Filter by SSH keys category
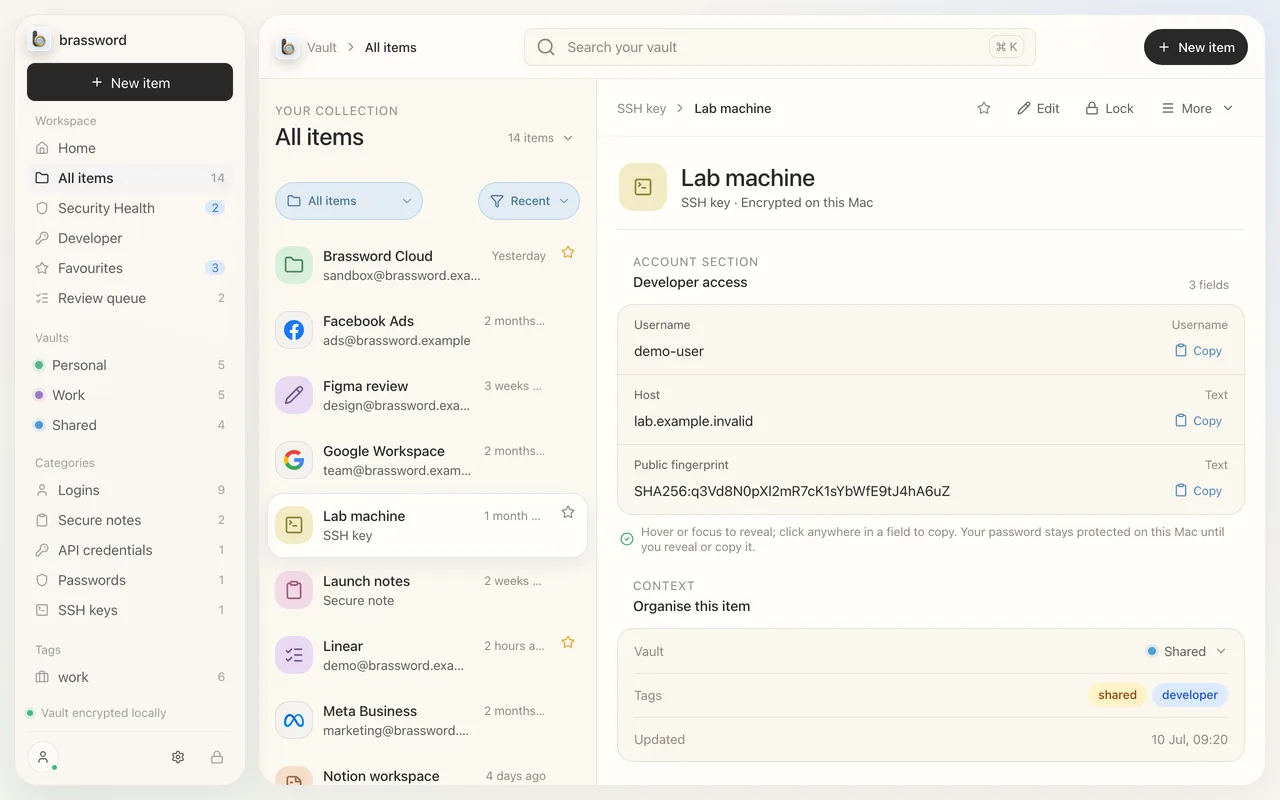1280x800 pixels. pos(130,610)
